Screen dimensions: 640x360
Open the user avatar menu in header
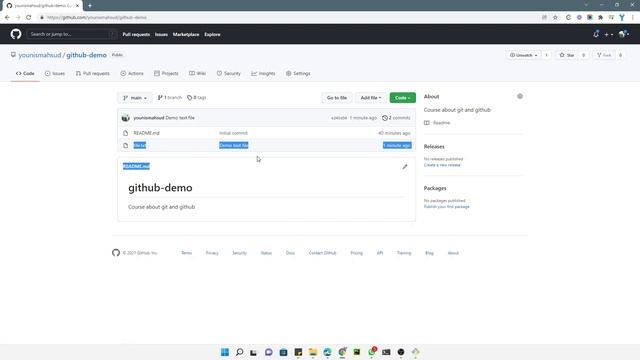623,34
